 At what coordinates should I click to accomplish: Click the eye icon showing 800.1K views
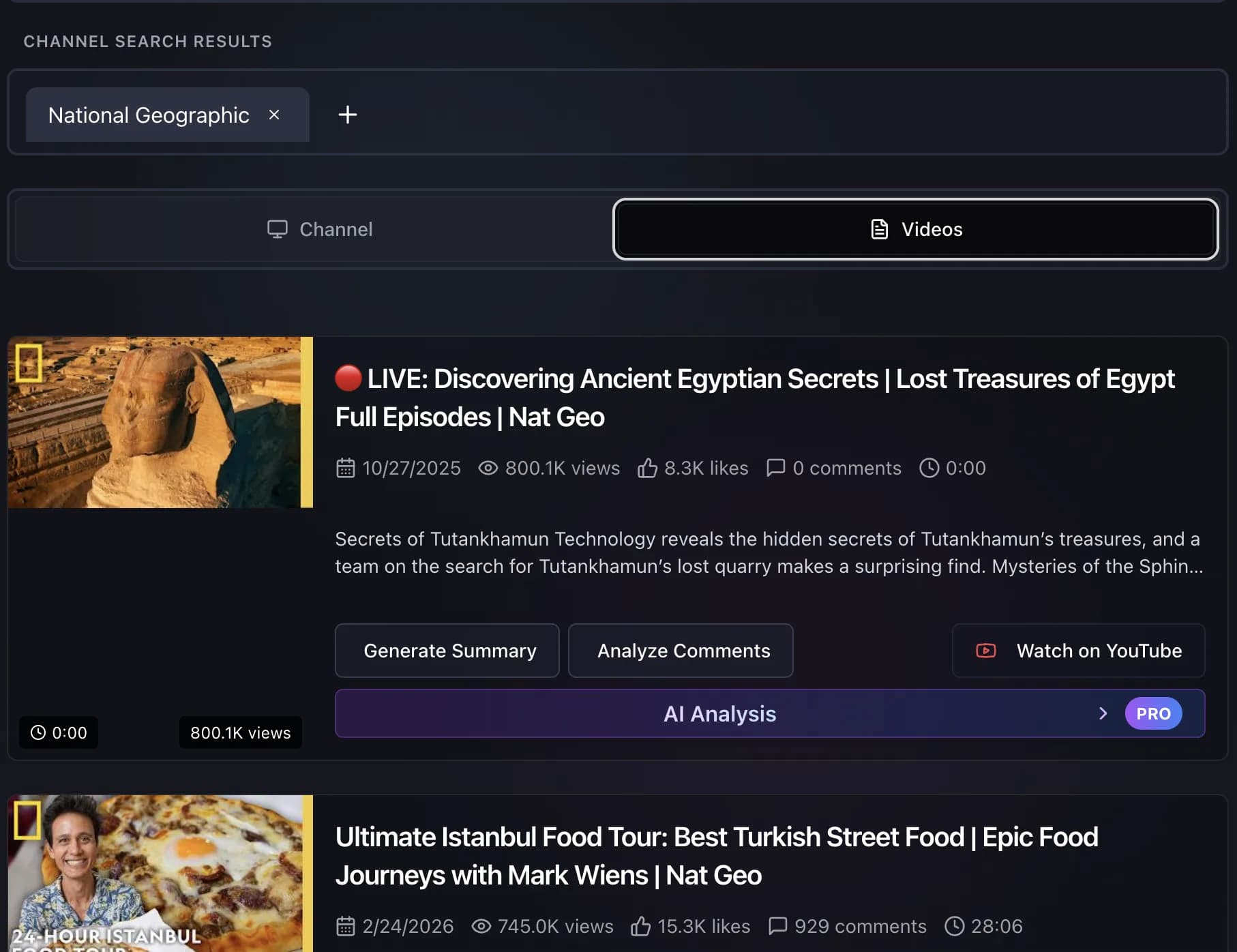click(488, 468)
